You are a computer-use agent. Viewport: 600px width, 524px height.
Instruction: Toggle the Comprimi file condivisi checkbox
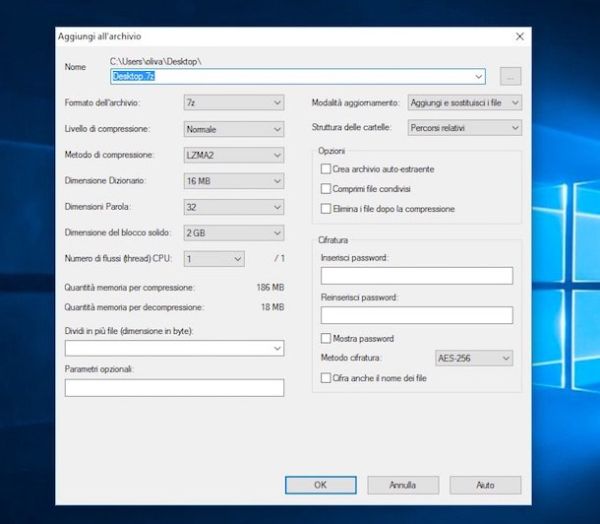coord(325,189)
